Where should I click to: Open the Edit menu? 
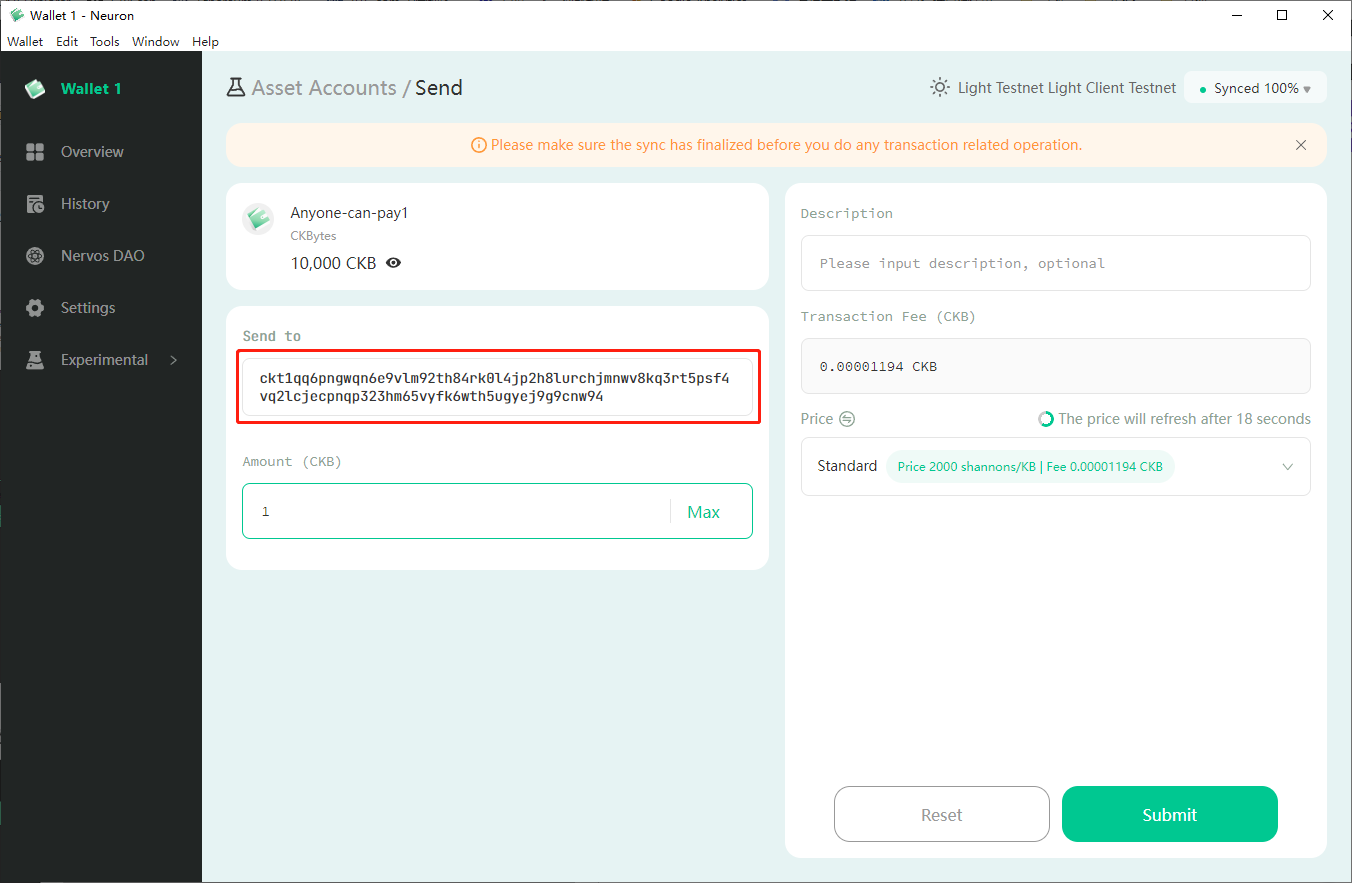coord(67,42)
